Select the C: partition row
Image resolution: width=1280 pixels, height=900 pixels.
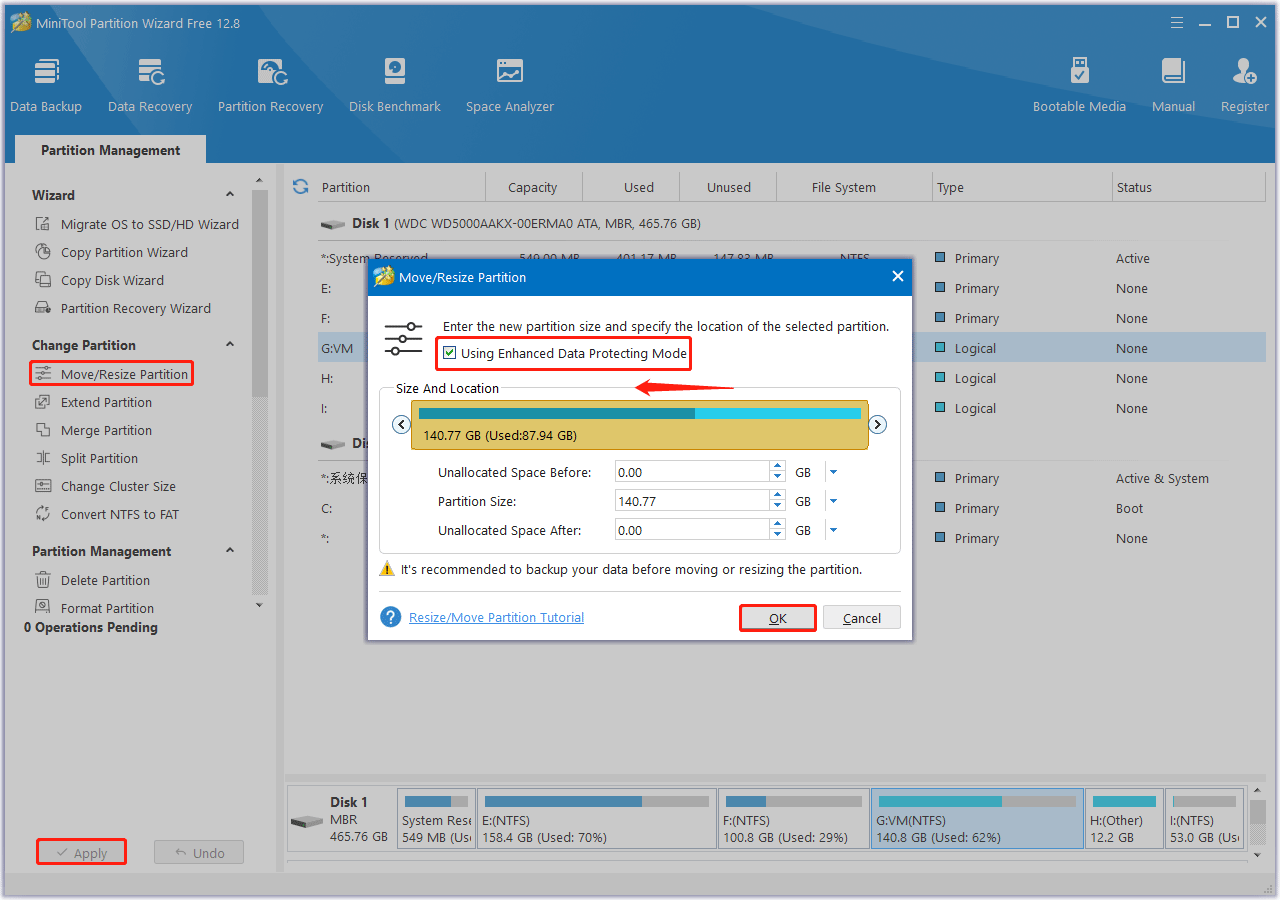[x=792, y=508]
